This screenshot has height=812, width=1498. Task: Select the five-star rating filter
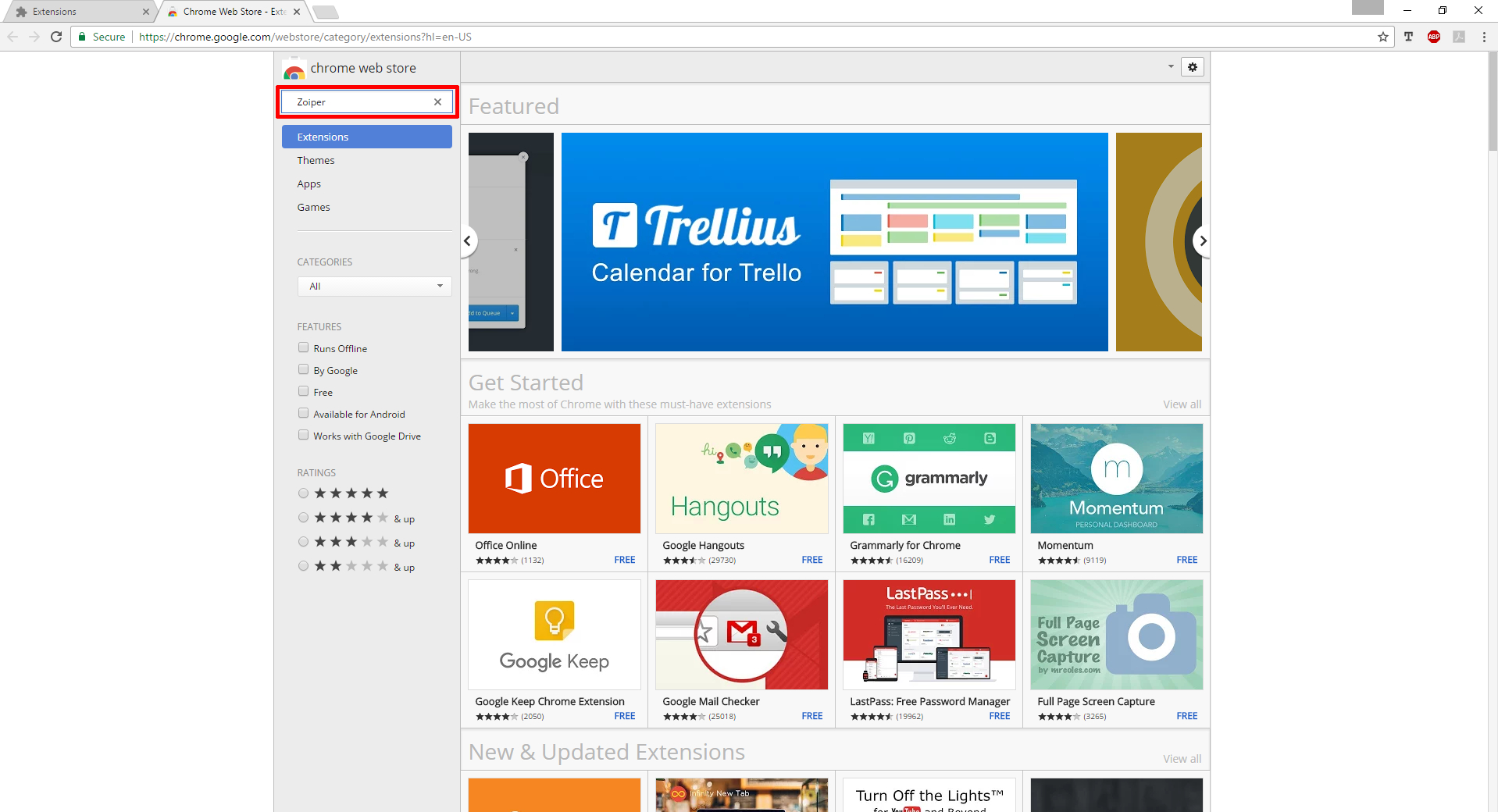coord(303,493)
